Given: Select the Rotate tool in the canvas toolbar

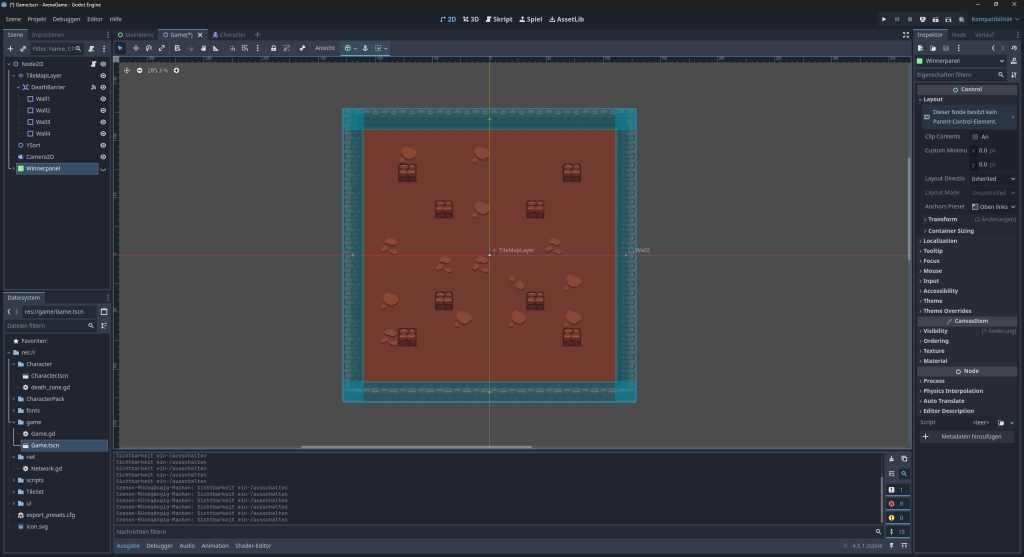Looking at the screenshot, I should [x=149, y=48].
